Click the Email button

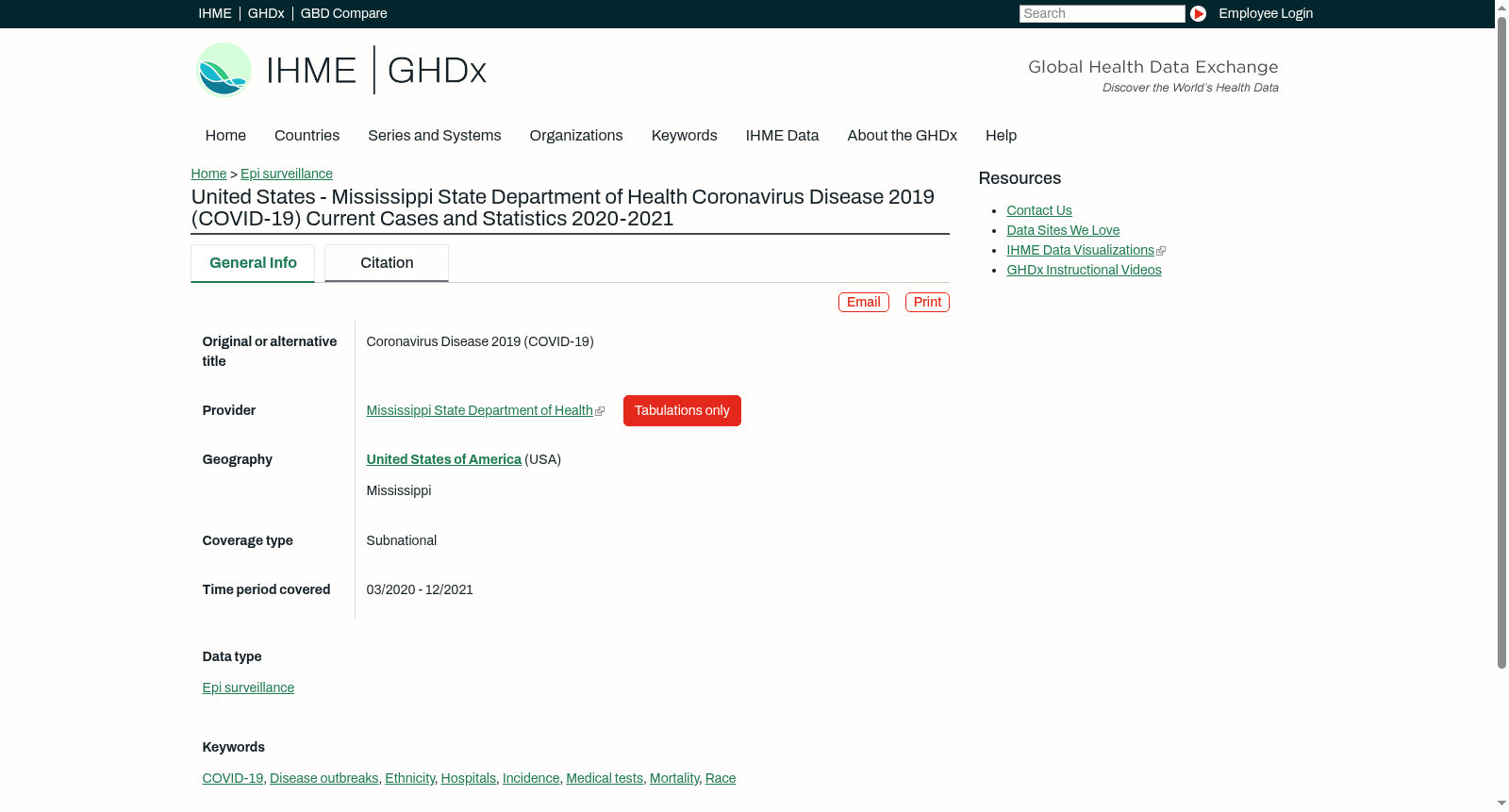(864, 302)
